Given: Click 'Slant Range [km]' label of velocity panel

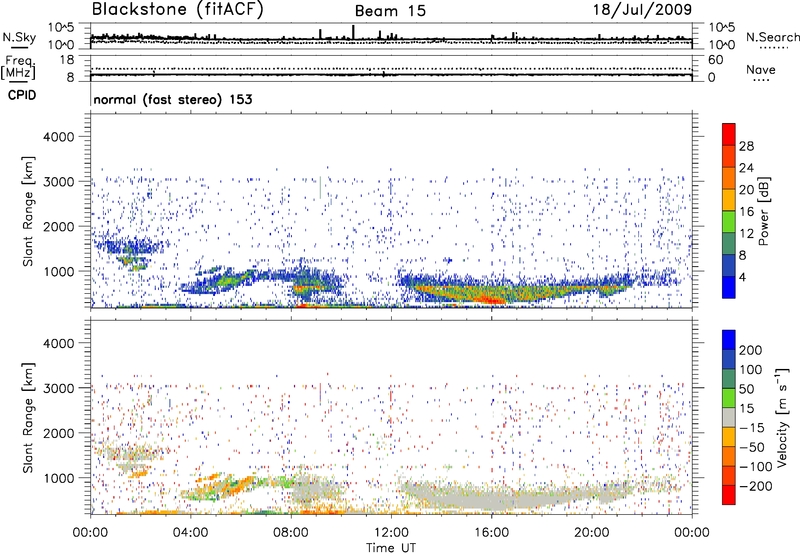Looking at the screenshot, I should point(28,418).
